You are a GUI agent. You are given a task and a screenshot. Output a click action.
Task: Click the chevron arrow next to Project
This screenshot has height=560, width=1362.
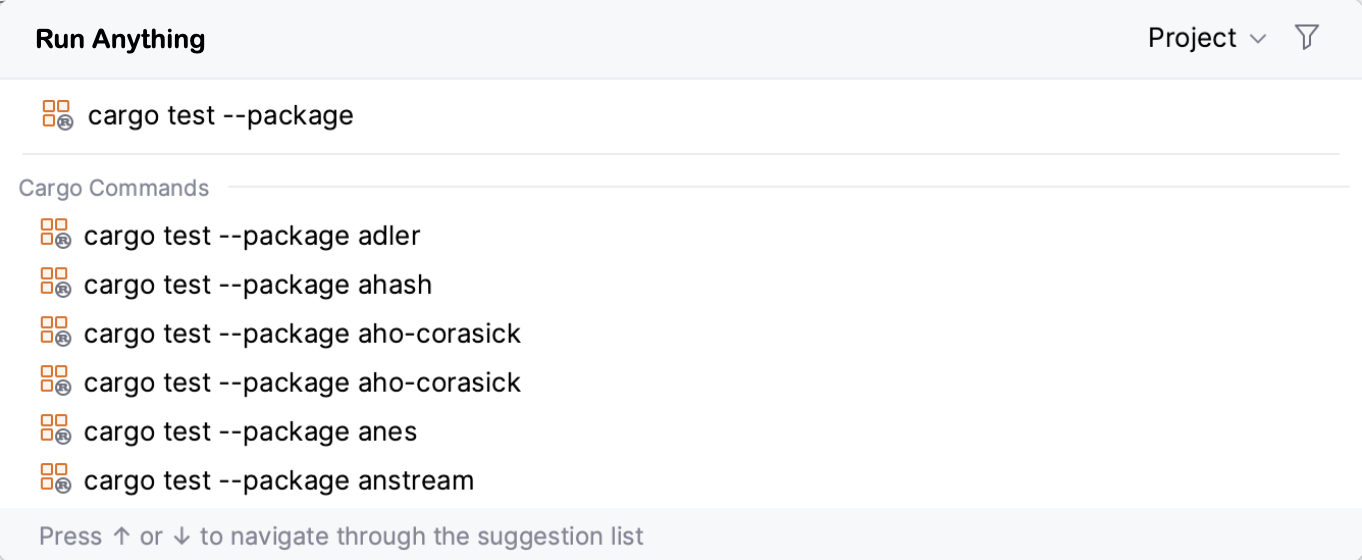tap(1258, 39)
